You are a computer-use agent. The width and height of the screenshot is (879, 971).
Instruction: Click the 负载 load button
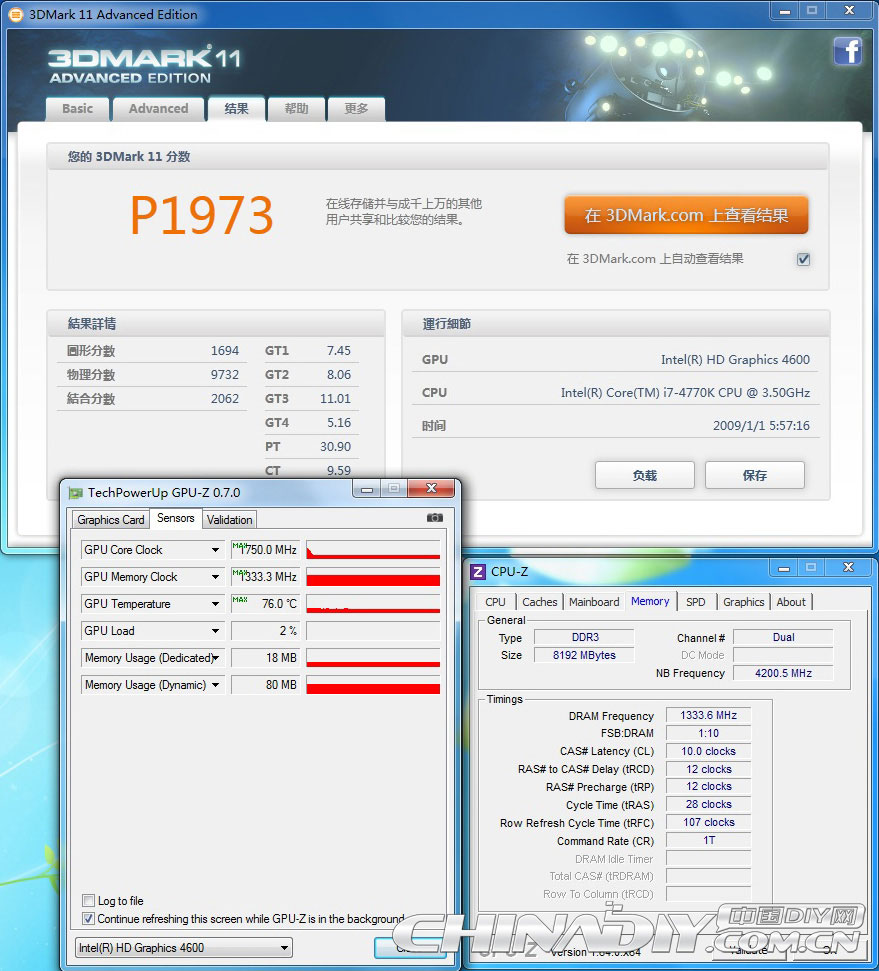[645, 475]
